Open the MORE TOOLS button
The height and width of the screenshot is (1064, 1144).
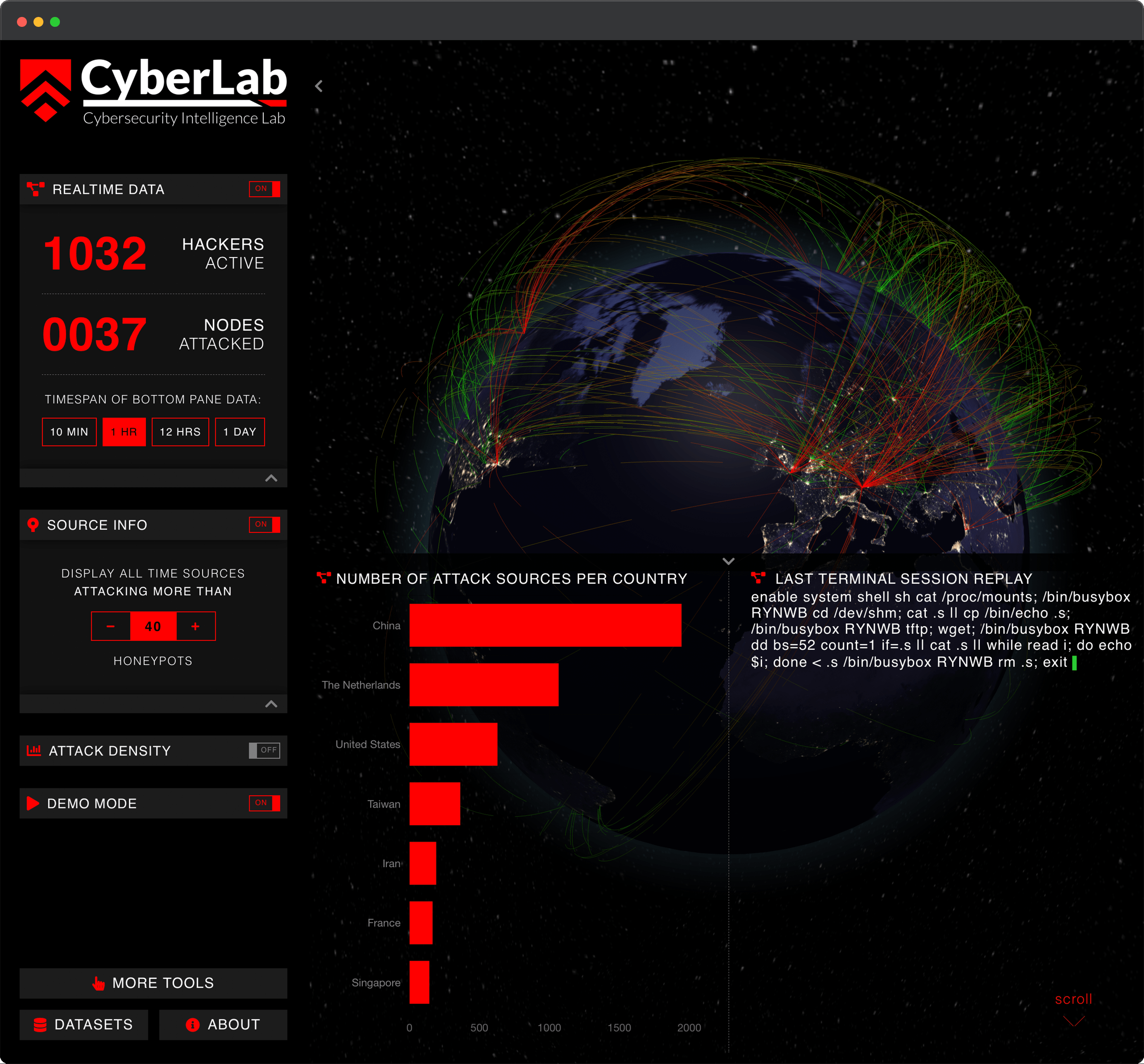tap(153, 983)
